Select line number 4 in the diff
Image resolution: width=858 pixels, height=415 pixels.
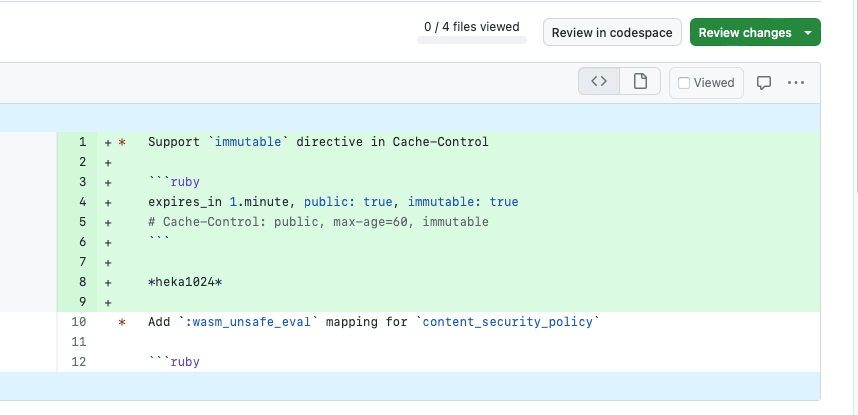[x=82, y=202]
